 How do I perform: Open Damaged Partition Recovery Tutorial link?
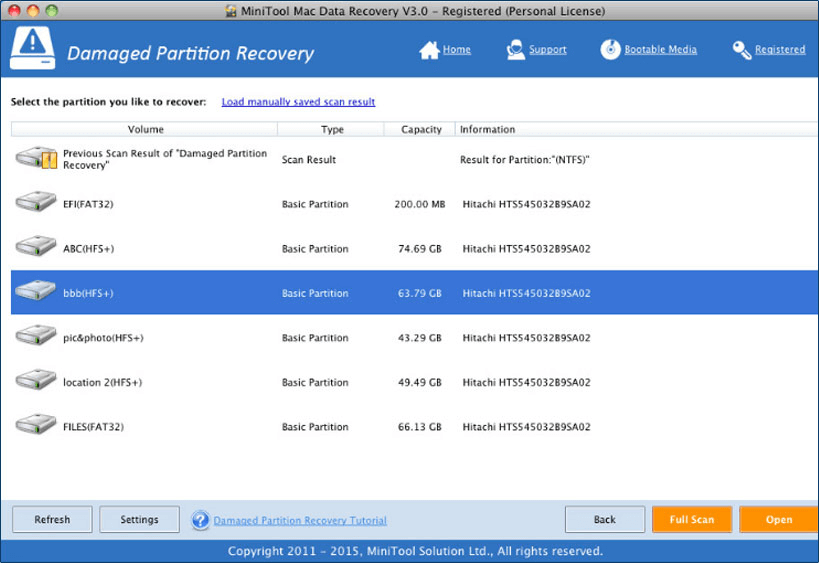point(300,520)
